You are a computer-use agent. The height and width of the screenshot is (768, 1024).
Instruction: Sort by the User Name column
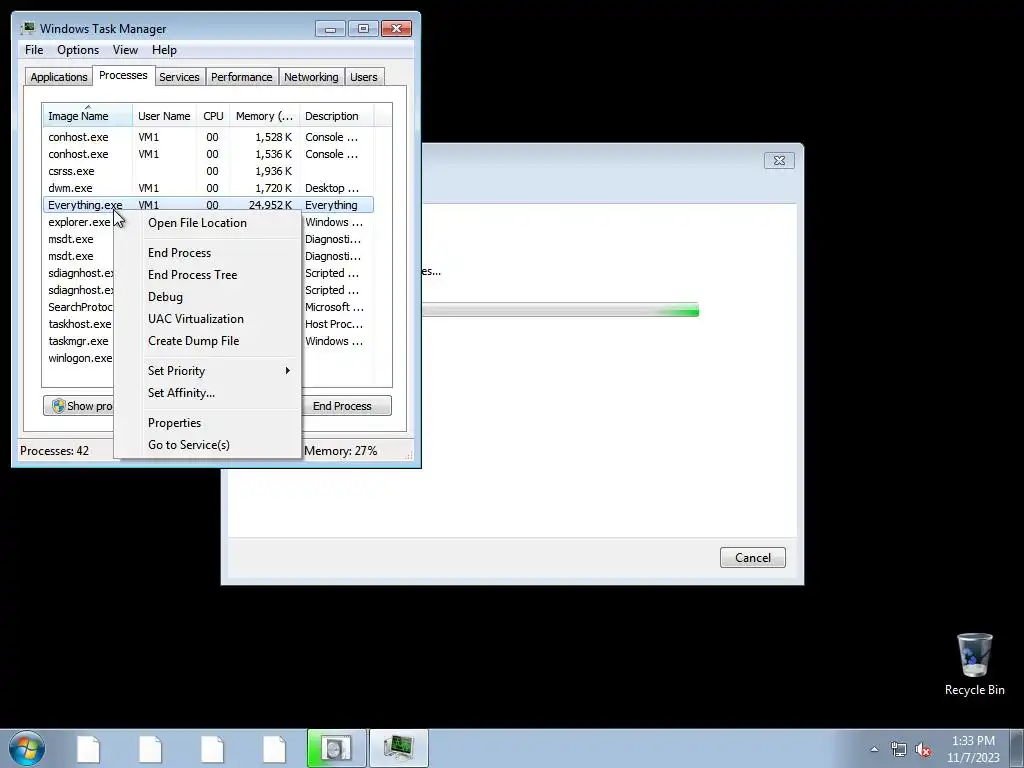pyautogui.click(x=164, y=116)
